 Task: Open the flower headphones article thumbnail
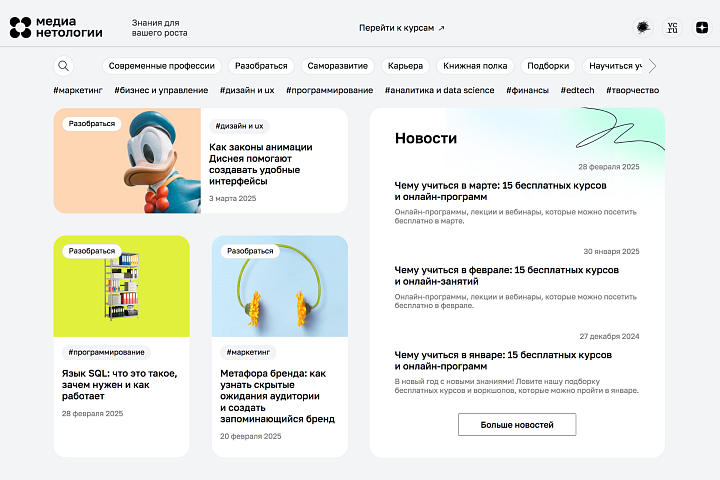280,286
